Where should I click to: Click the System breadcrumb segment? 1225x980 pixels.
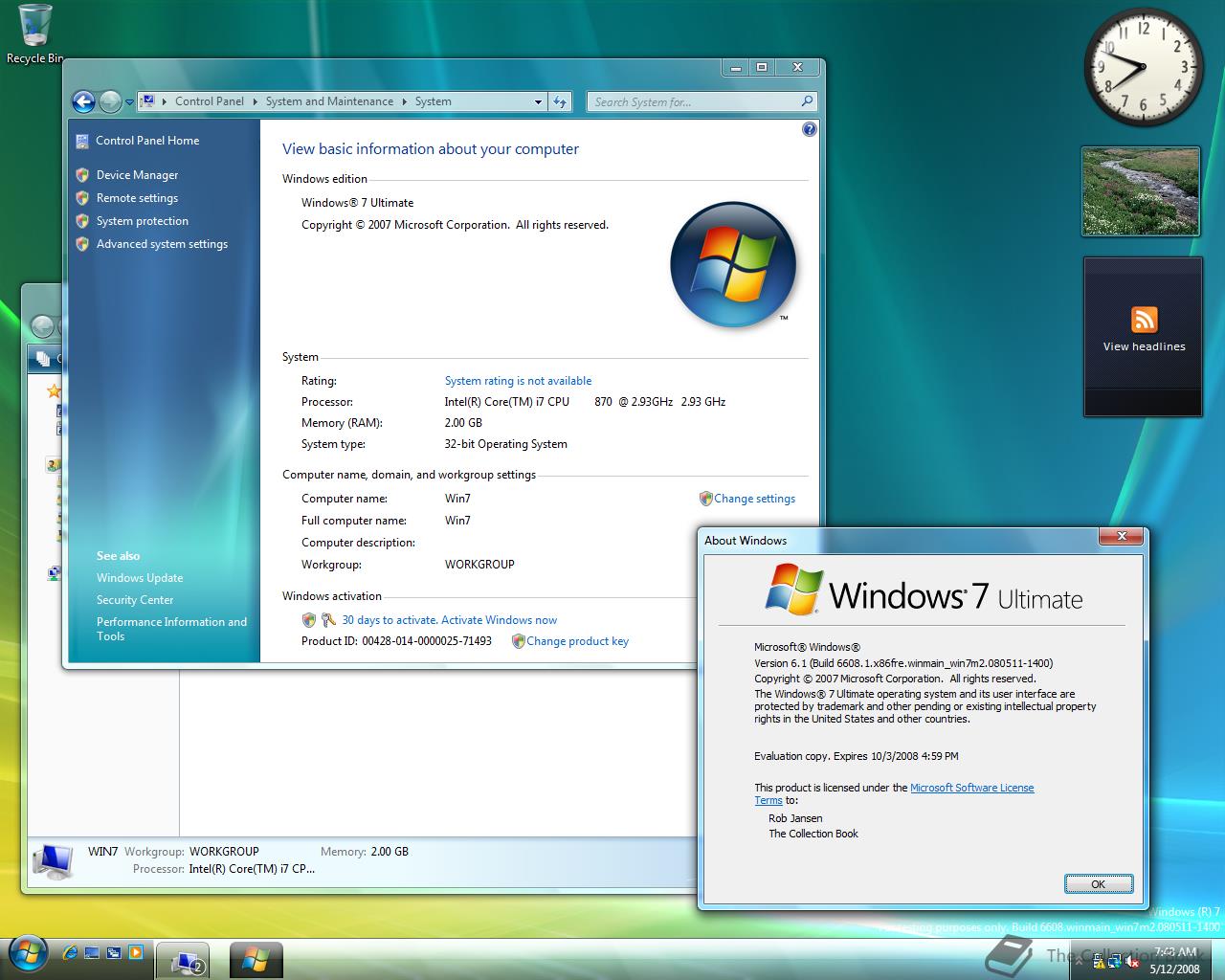[x=433, y=101]
